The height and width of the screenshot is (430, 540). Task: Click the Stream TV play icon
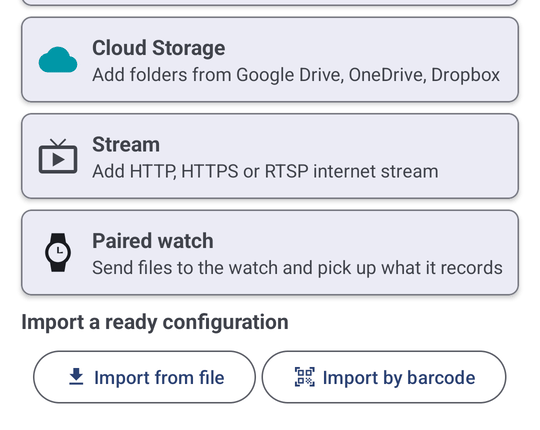pos(58,156)
